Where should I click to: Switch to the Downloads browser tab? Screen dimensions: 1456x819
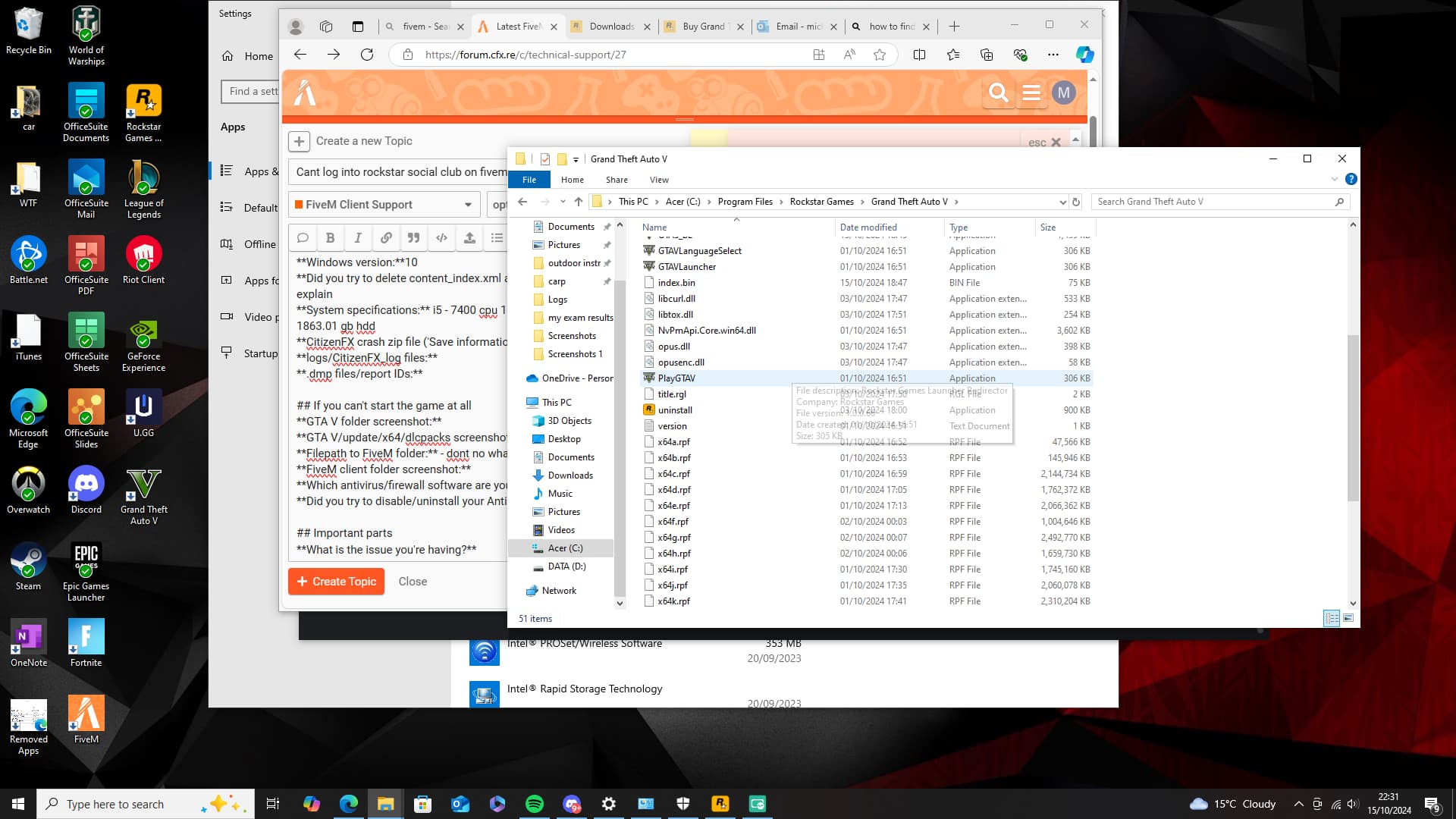(x=610, y=27)
